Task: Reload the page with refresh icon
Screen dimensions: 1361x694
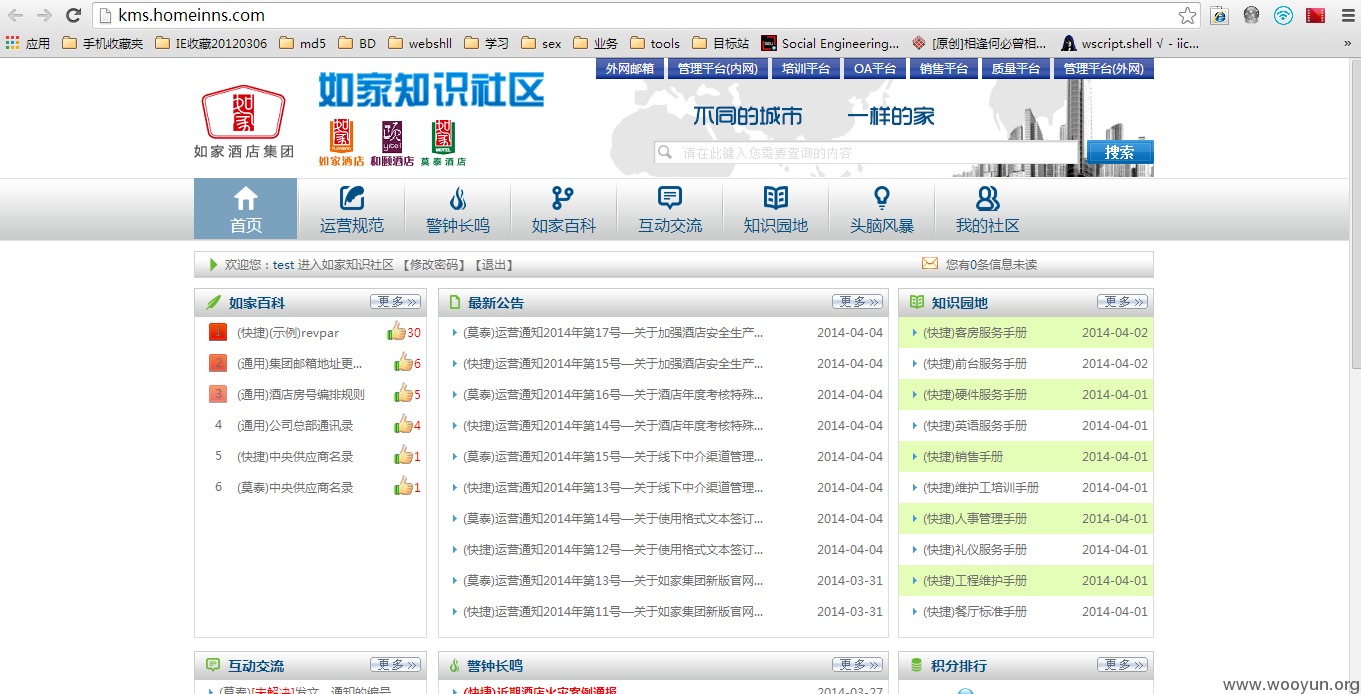Action: point(73,15)
